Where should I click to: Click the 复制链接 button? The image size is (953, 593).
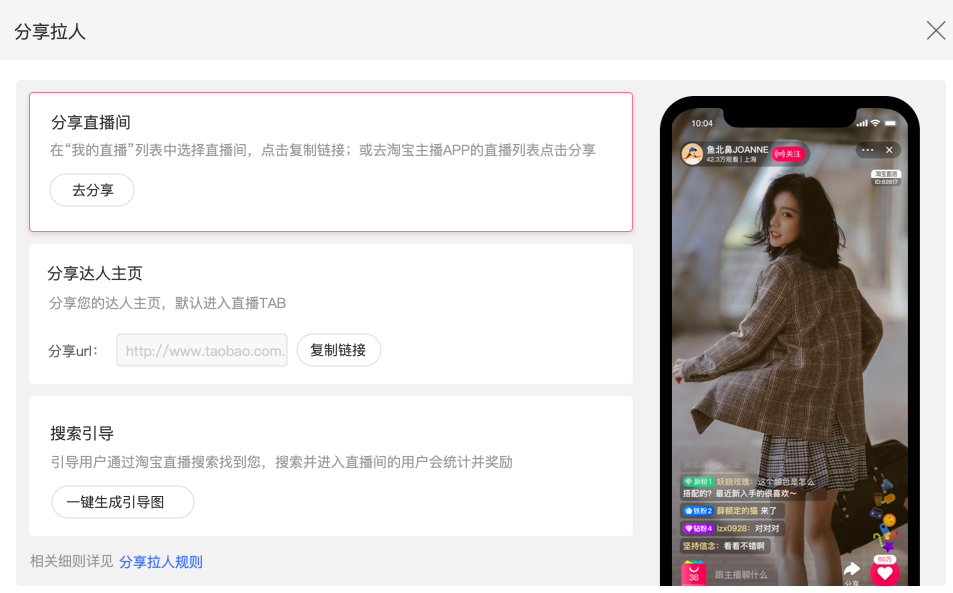point(339,350)
